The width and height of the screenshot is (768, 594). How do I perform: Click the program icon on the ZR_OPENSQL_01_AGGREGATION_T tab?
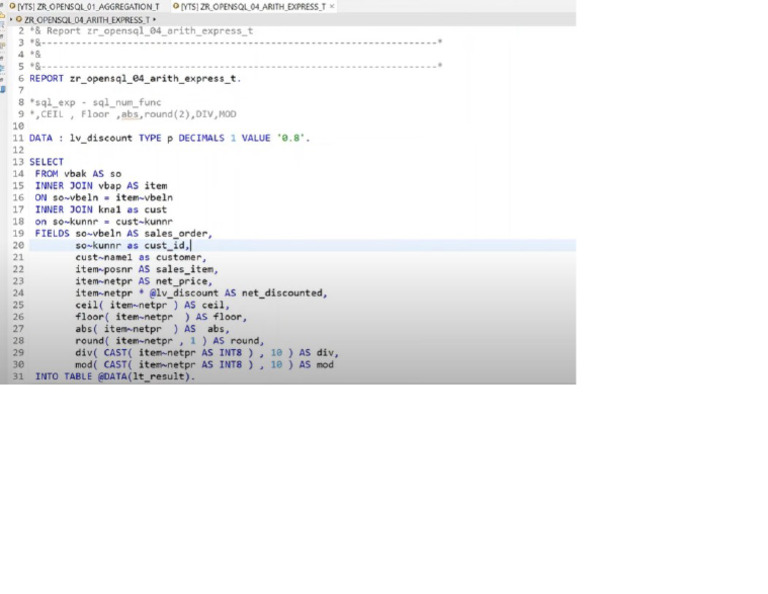coord(13,6)
